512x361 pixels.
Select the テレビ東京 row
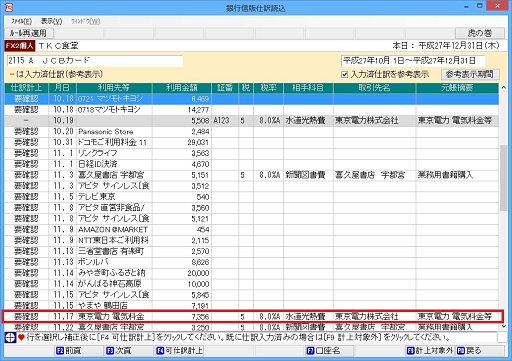[x=252, y=197]
